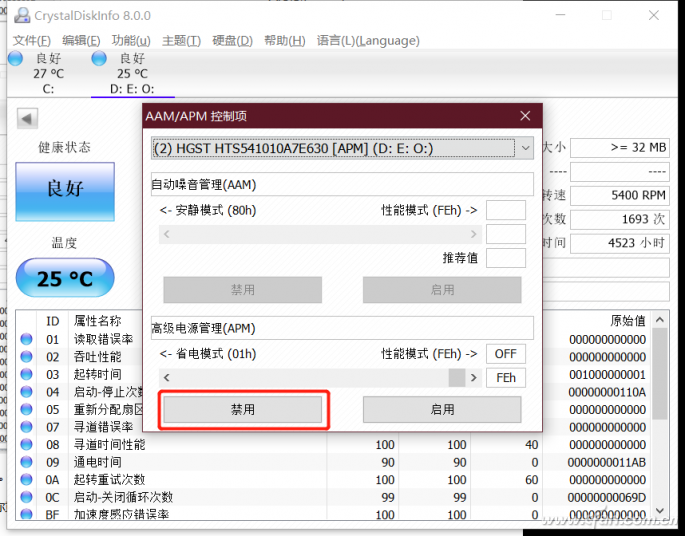Click the attribute list vertical scrollbar thumb
The width and height of the screenshot is (685, 536).
[x=660, y=373]
